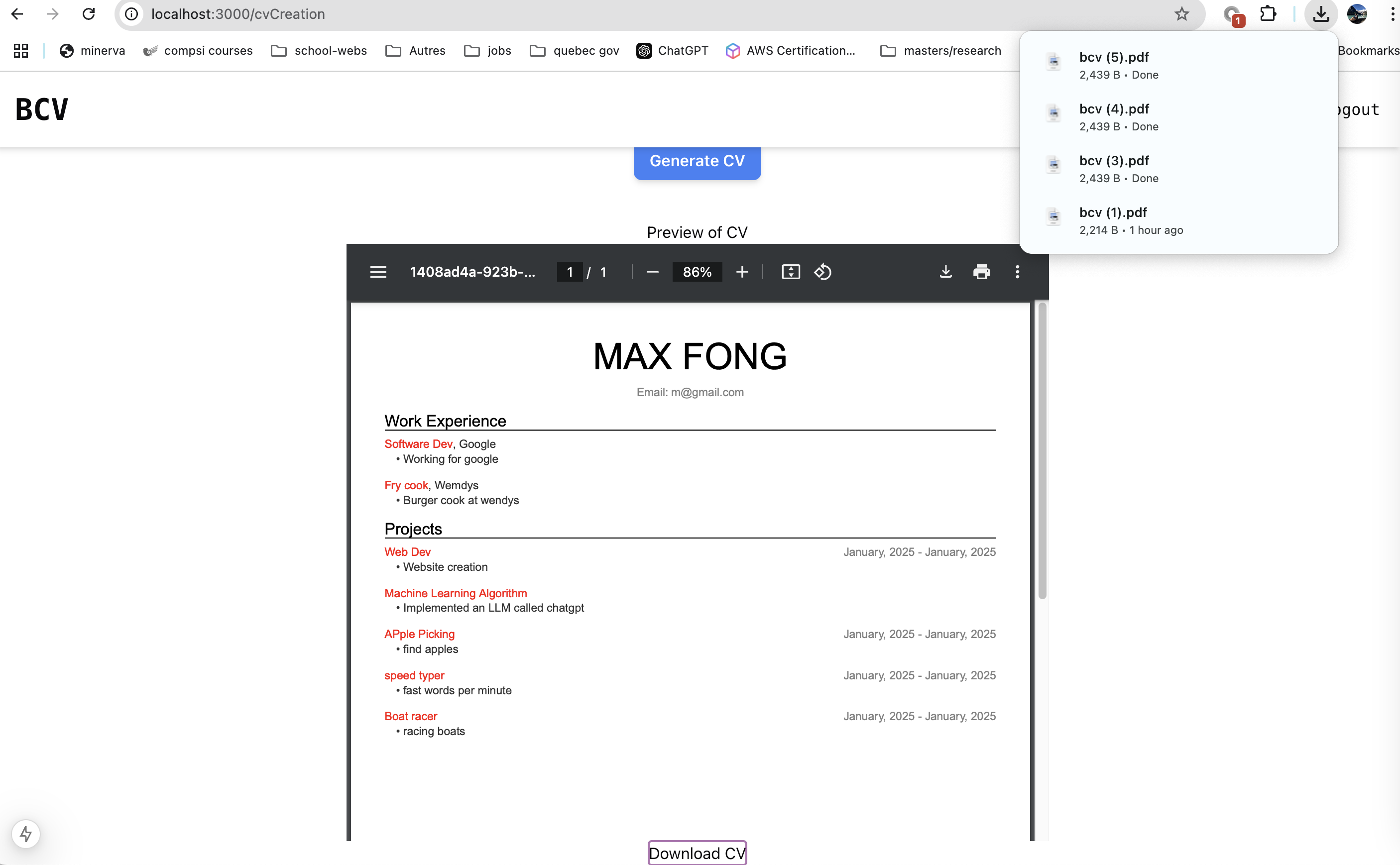Click the Generate CV button

tap(697, 161)
